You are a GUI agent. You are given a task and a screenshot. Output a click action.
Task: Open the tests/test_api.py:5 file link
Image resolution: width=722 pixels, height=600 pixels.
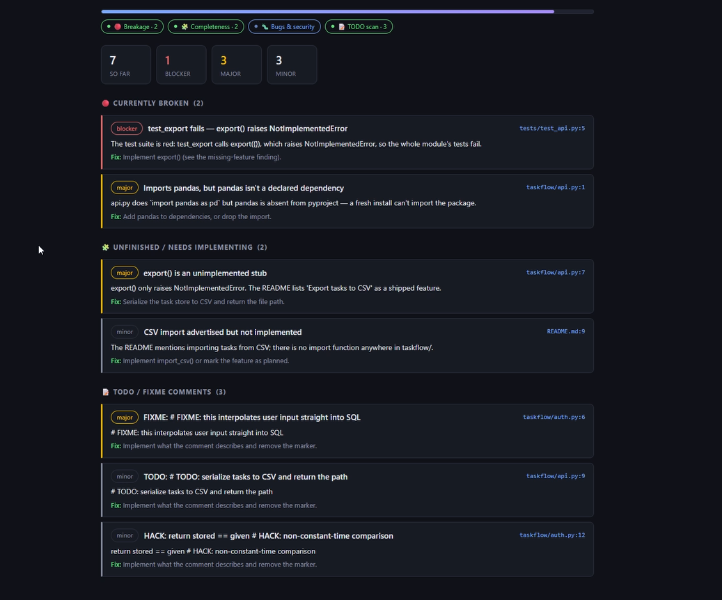coord(552,128)
